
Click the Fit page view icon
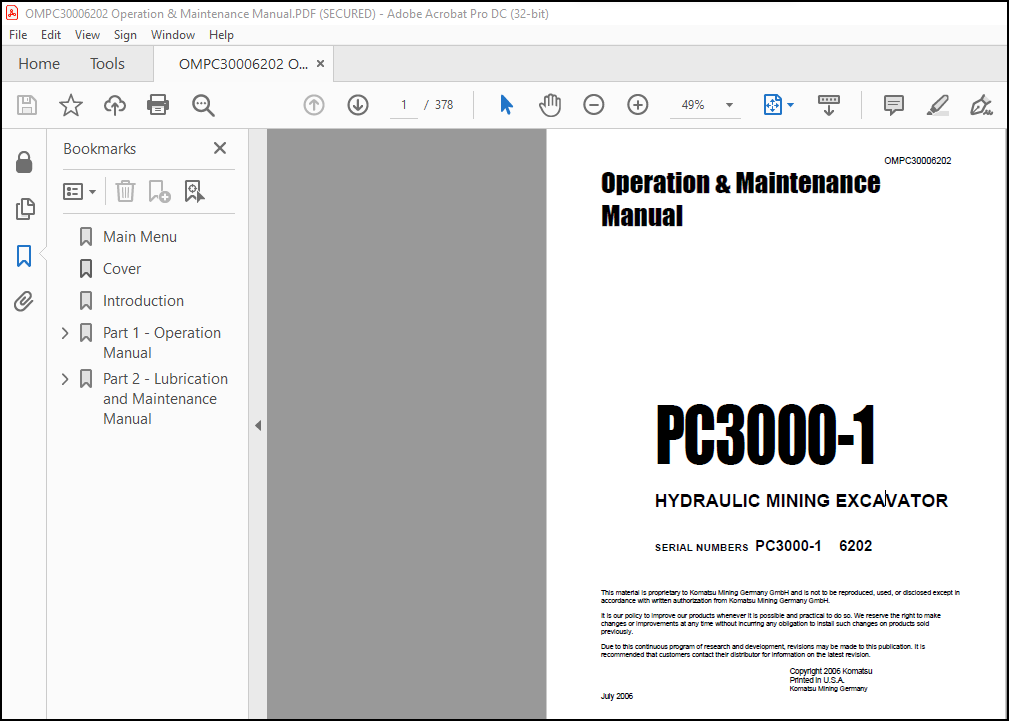tap(772, 105)
